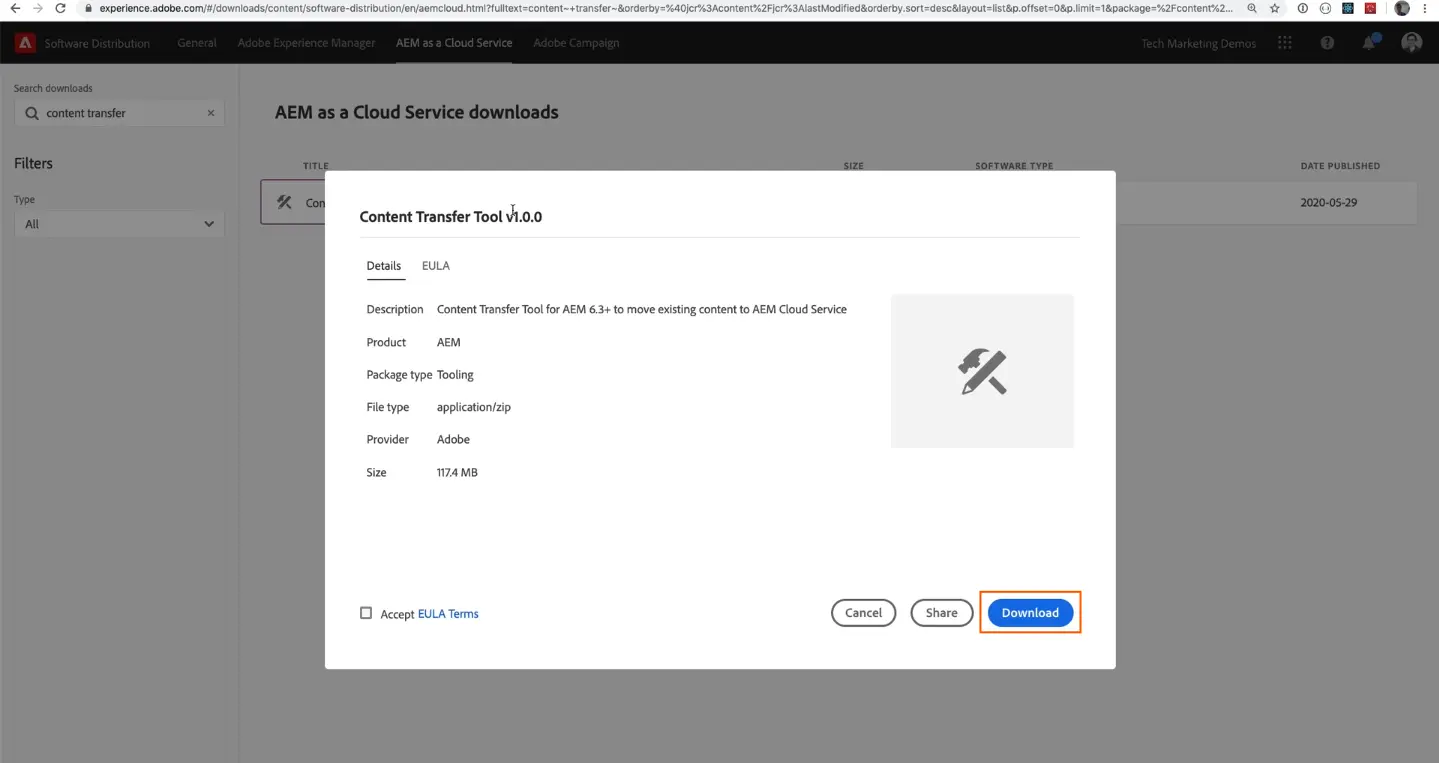1439x763 pixels.
Task: Select AEM as a Cloud Service tab
Action: [454, 43]
